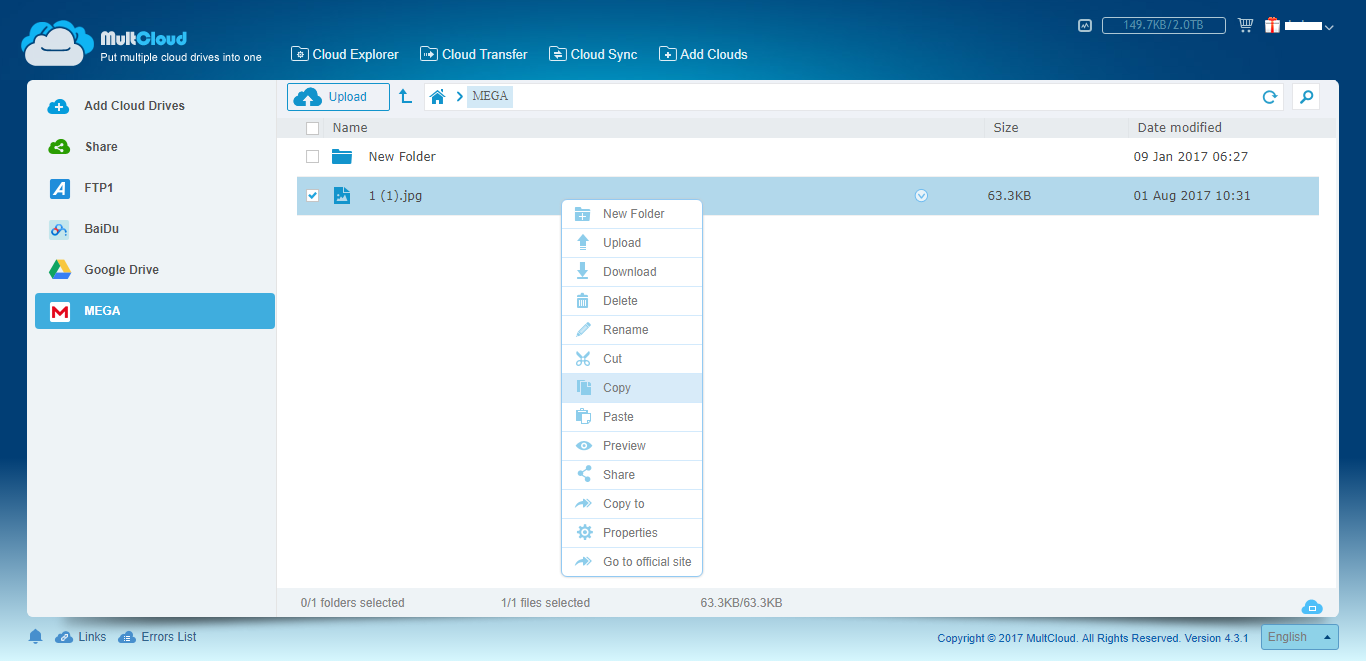Check the New Folder checkbox
This screenshot has width=1366, height=662.
pos(313,157)
